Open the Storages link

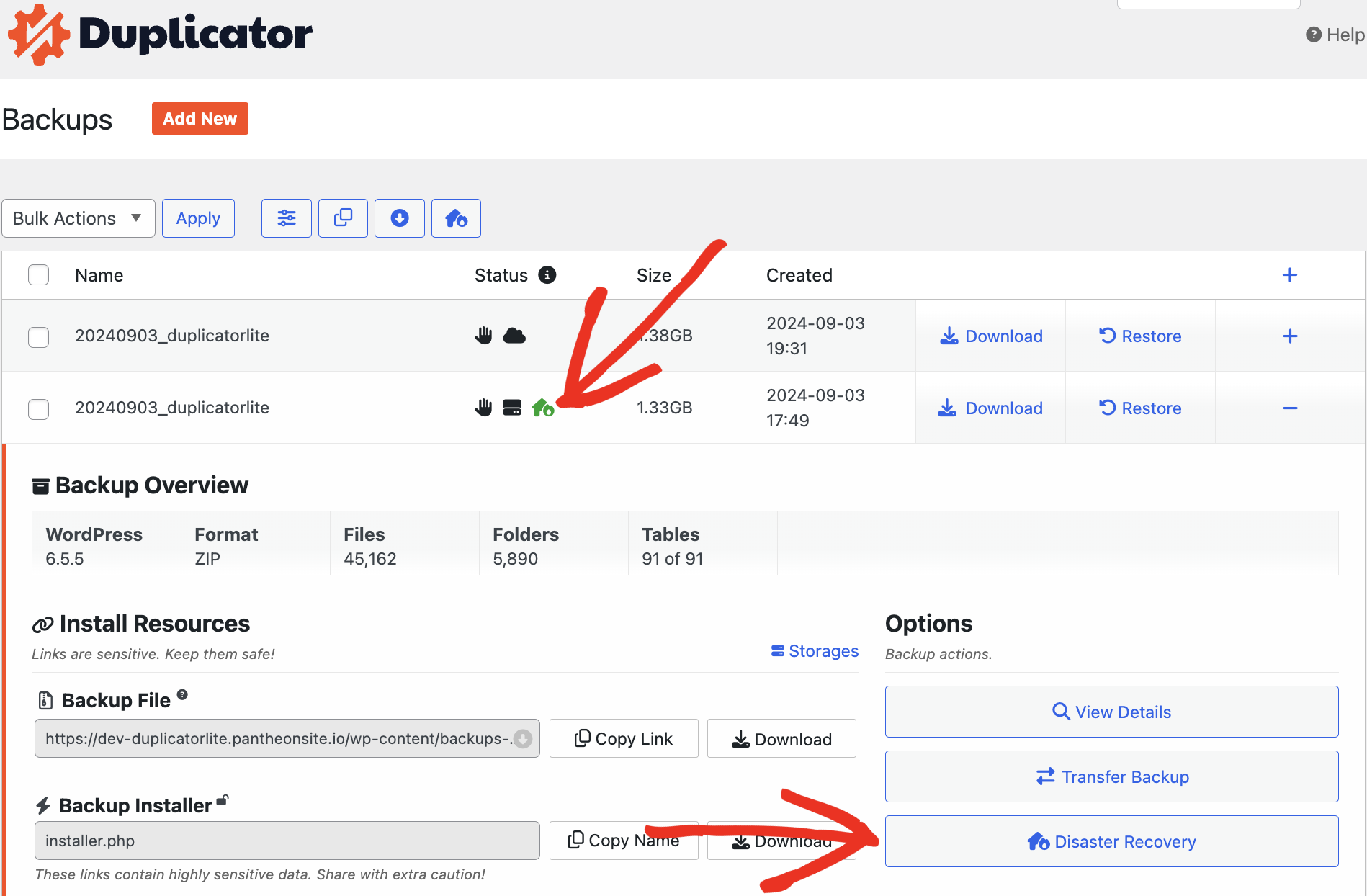(x=815, y=651)
